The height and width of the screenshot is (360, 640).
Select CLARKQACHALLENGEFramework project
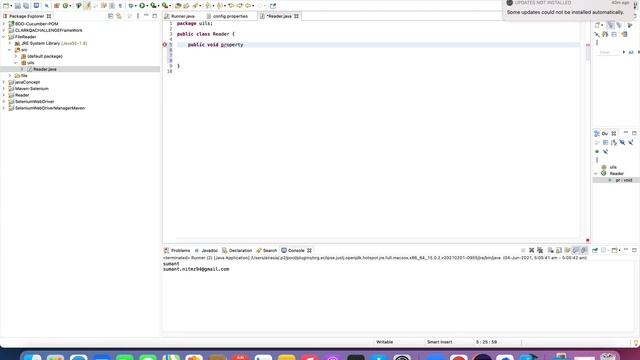tap(48, 30)
